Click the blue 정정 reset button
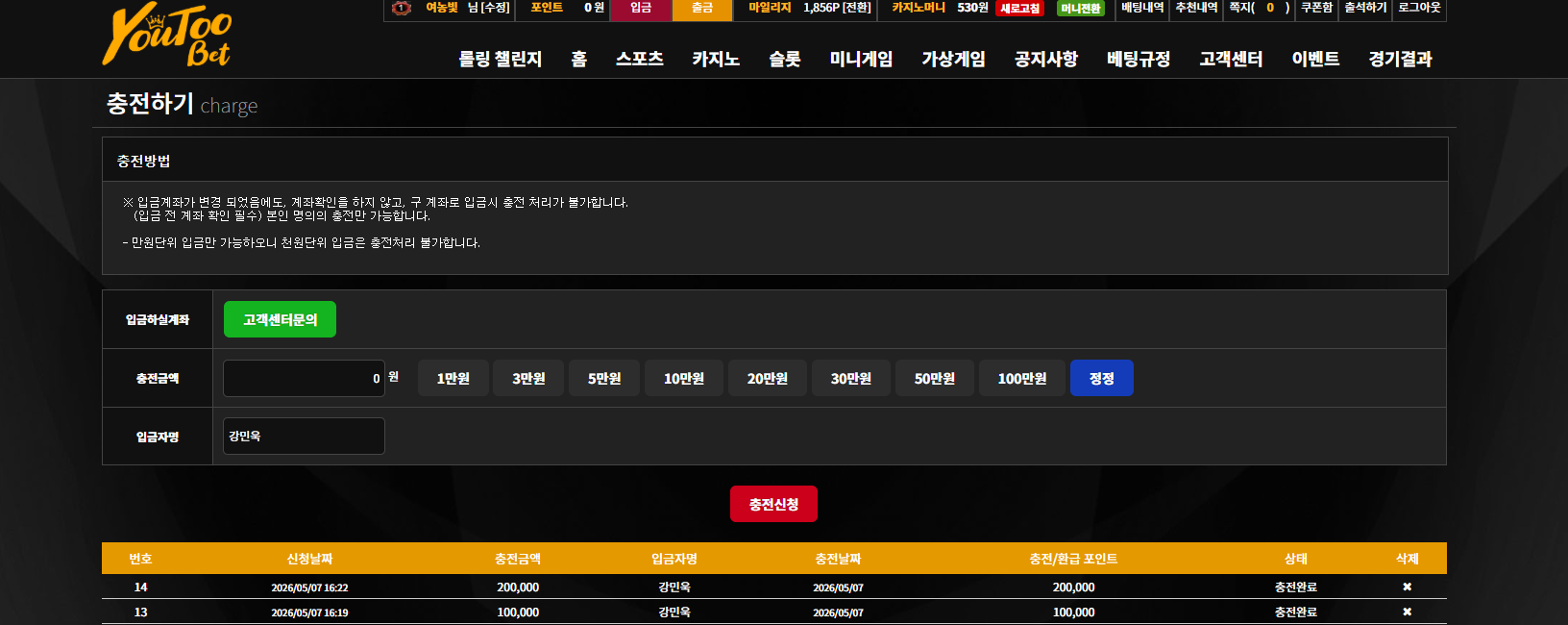1568x625 pixels. 1102,378
